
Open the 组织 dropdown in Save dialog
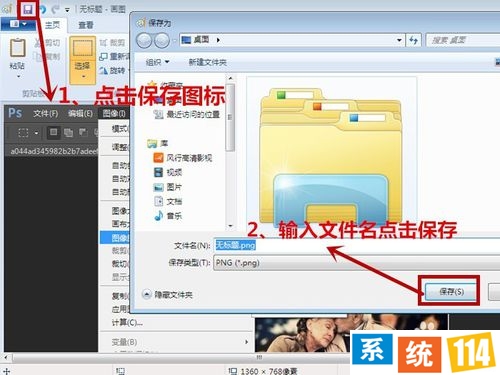click(157, 62)
